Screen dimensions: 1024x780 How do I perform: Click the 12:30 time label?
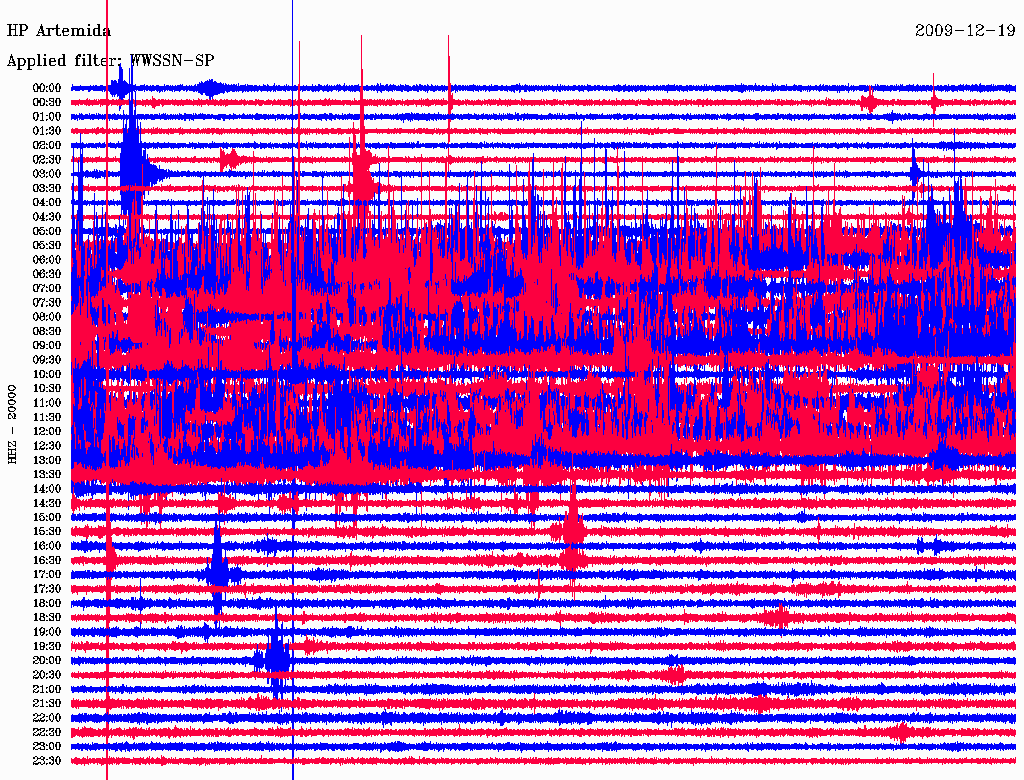pyautogui.click(x=47, y=446)
